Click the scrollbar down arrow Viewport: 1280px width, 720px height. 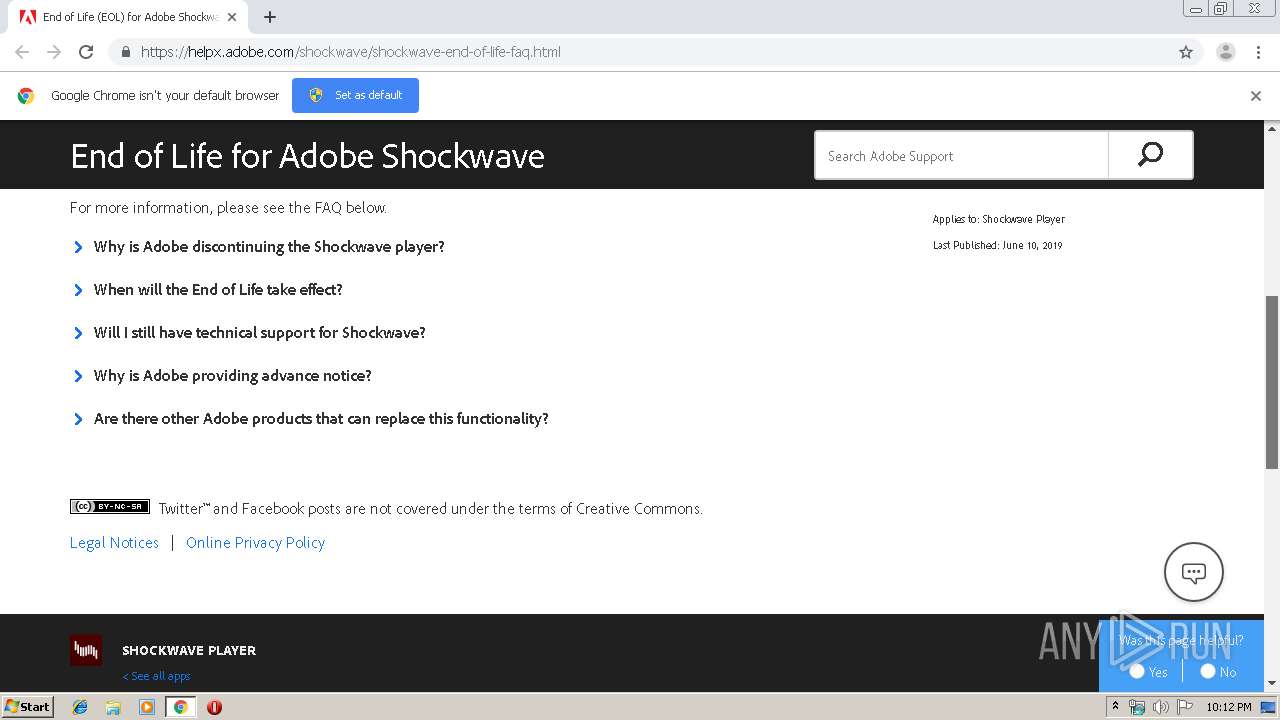tap(1272, 683)
